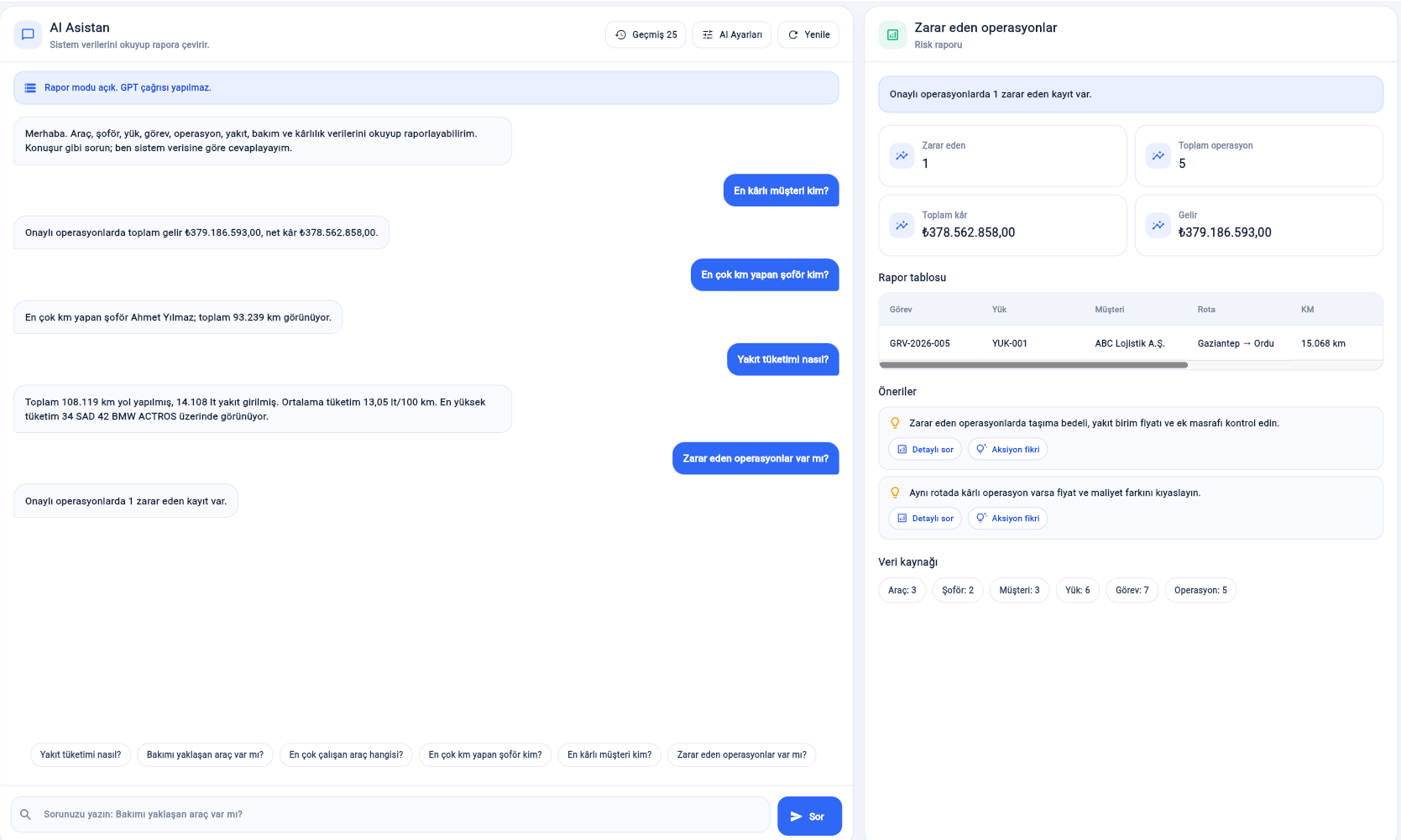Viewport: 1401px width, 840px height.
Task: Click table cell GRV-2026-005
Action: pos(920,343)
